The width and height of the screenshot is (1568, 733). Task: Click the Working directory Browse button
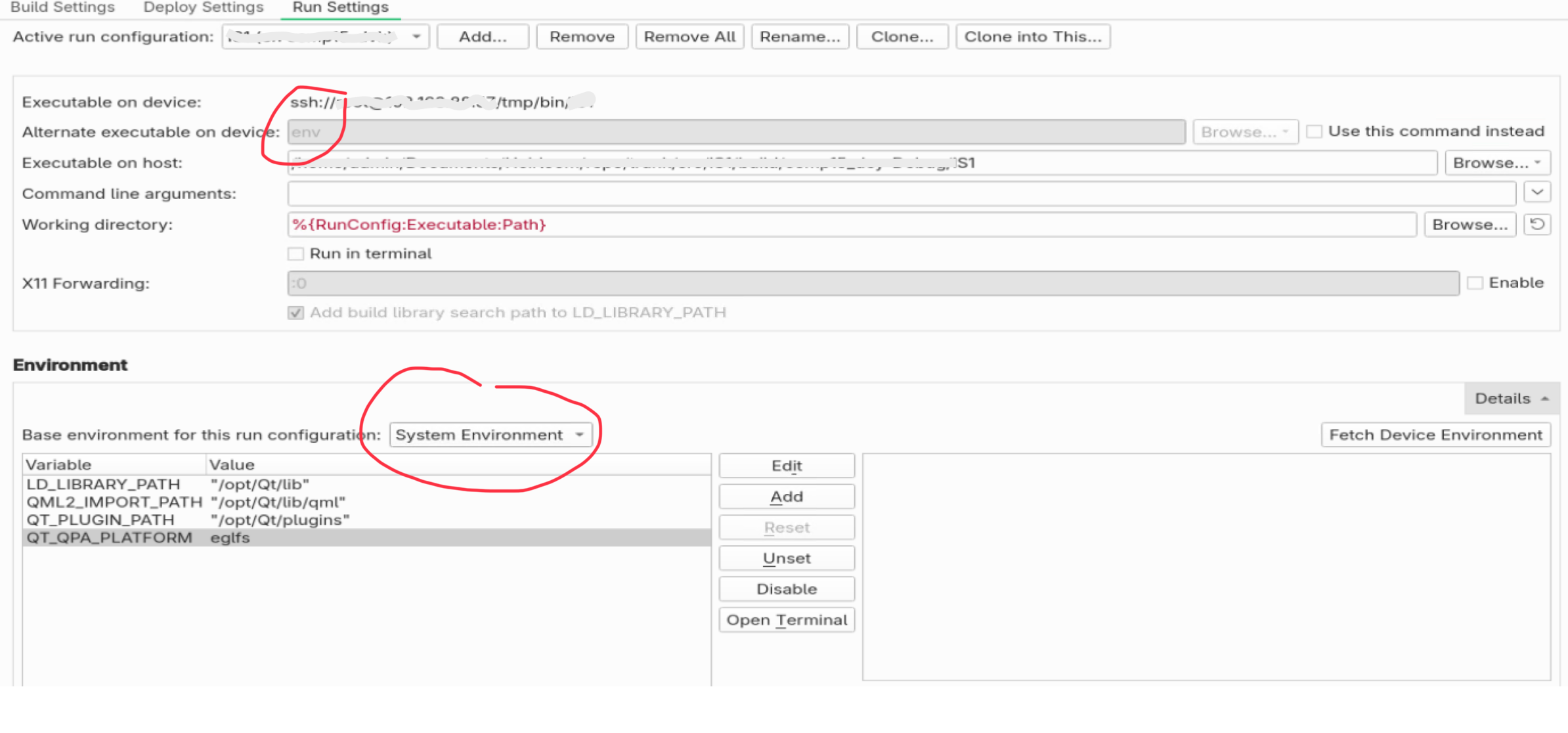click(x=1470, y=225)
